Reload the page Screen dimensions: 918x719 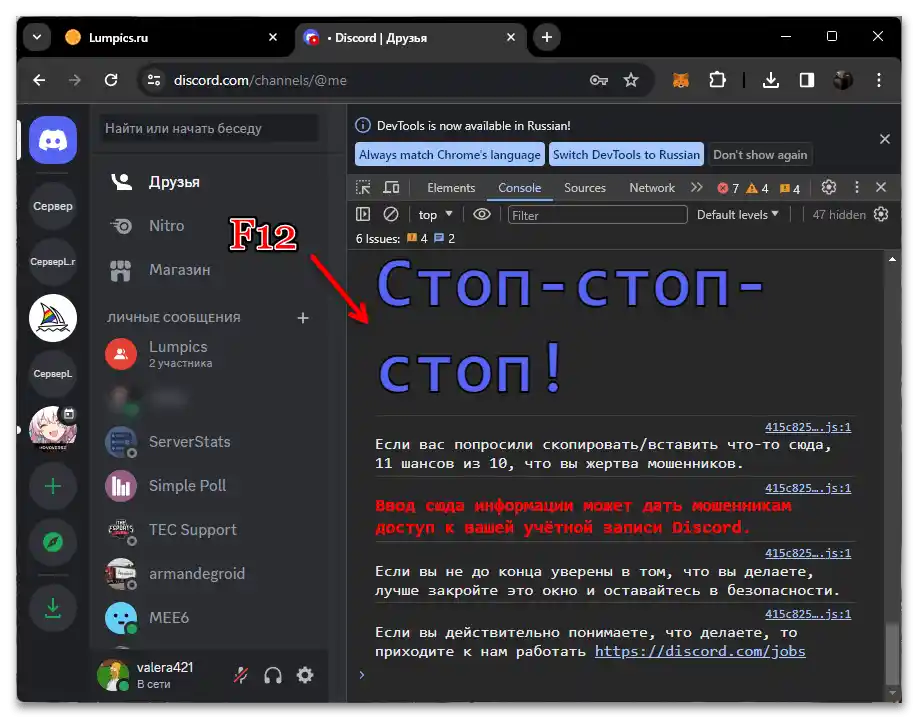coord(111,80)
